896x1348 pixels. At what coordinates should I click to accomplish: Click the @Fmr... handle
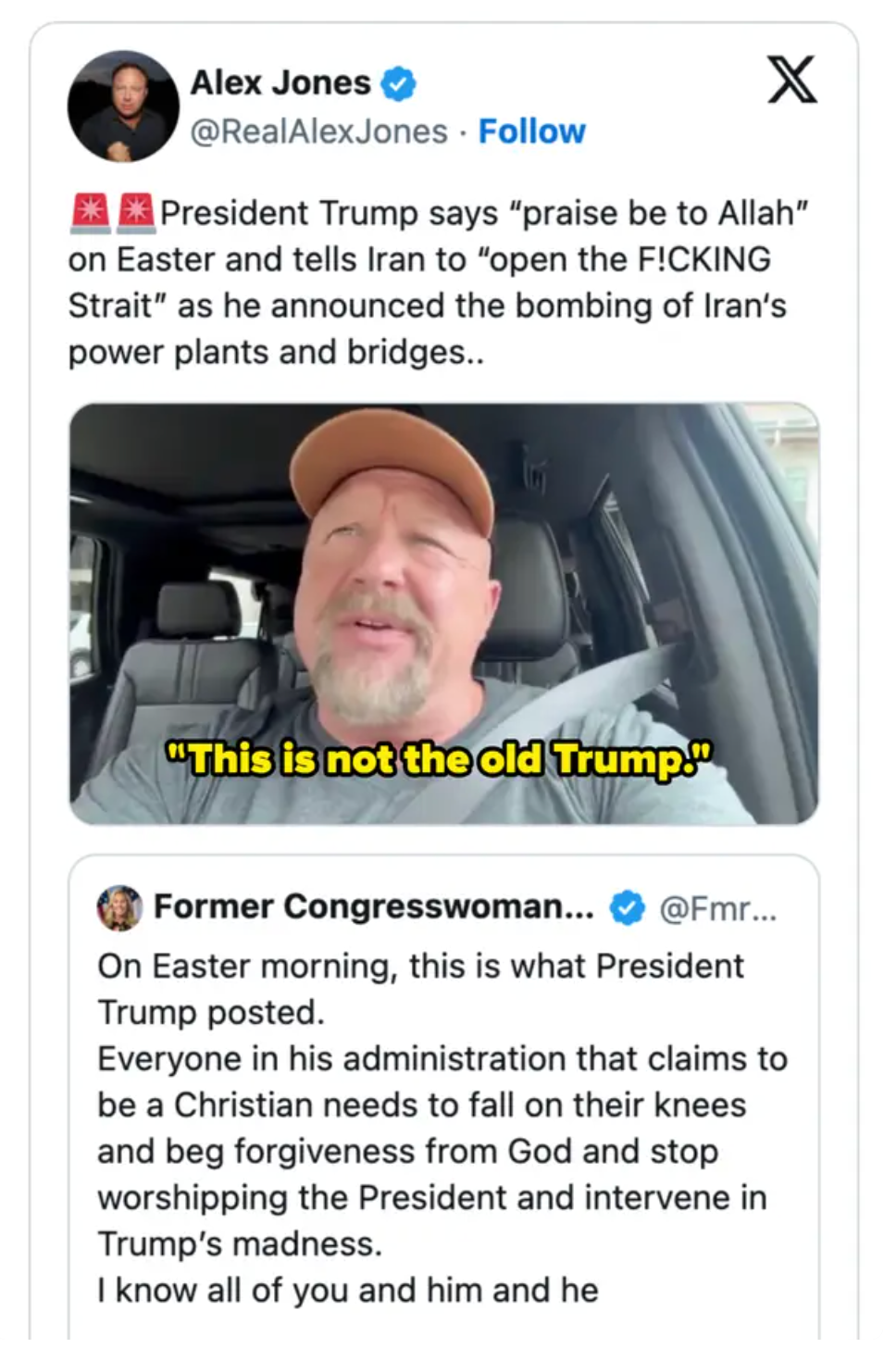coord(718,908)
